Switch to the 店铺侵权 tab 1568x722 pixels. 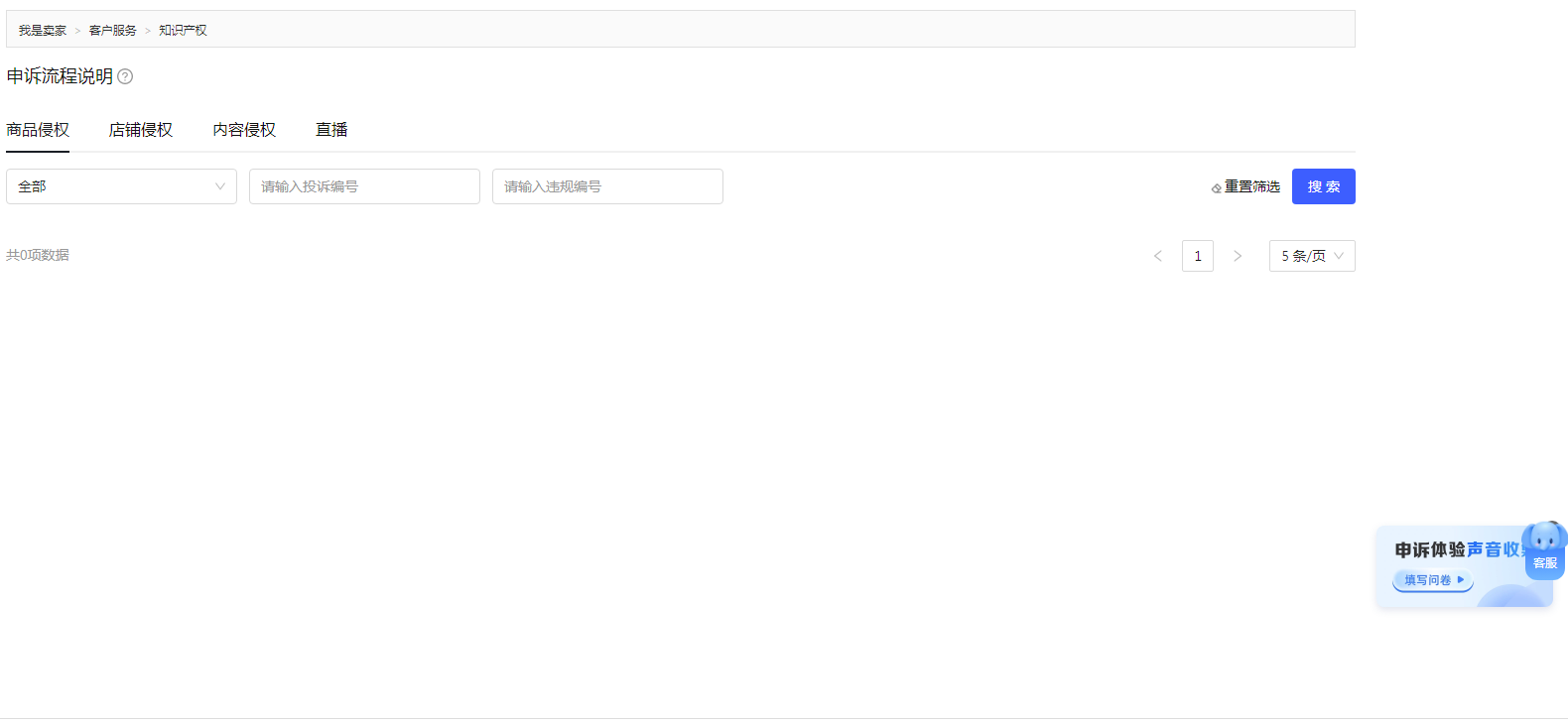(x=141, y=130)
